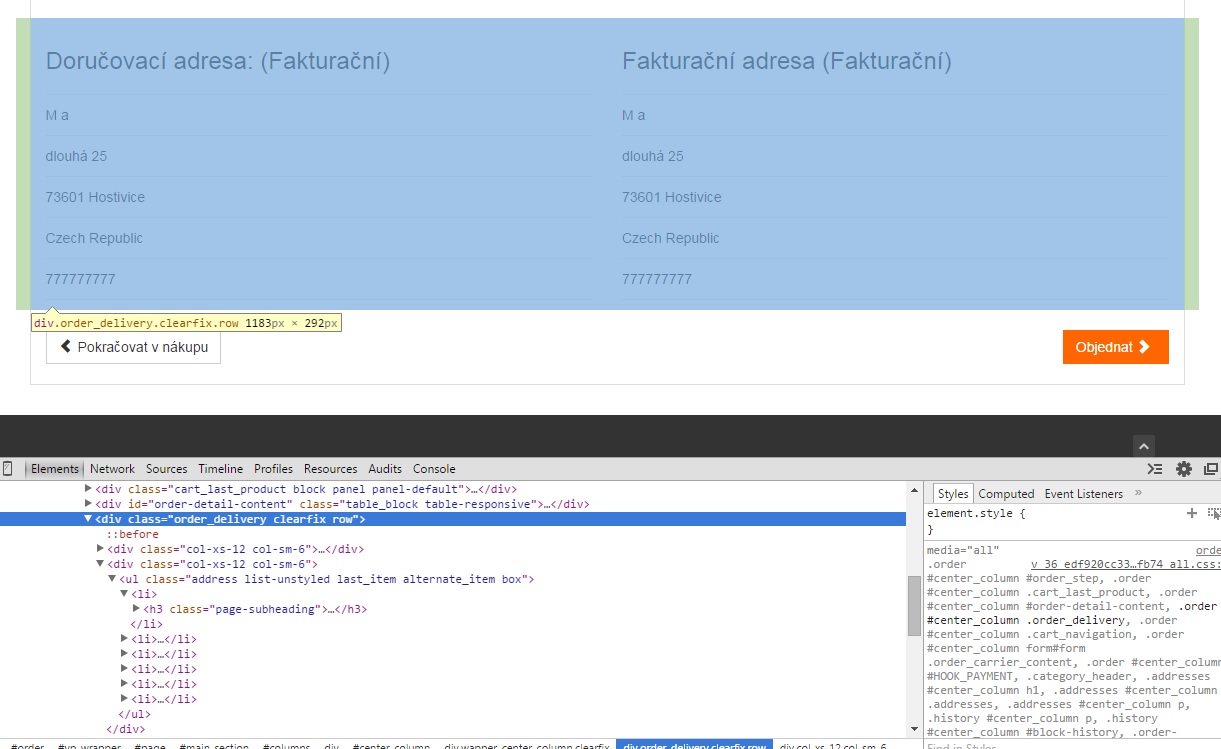Click Czech Republic under Fakturační adresa

click(x=671, y=238)
